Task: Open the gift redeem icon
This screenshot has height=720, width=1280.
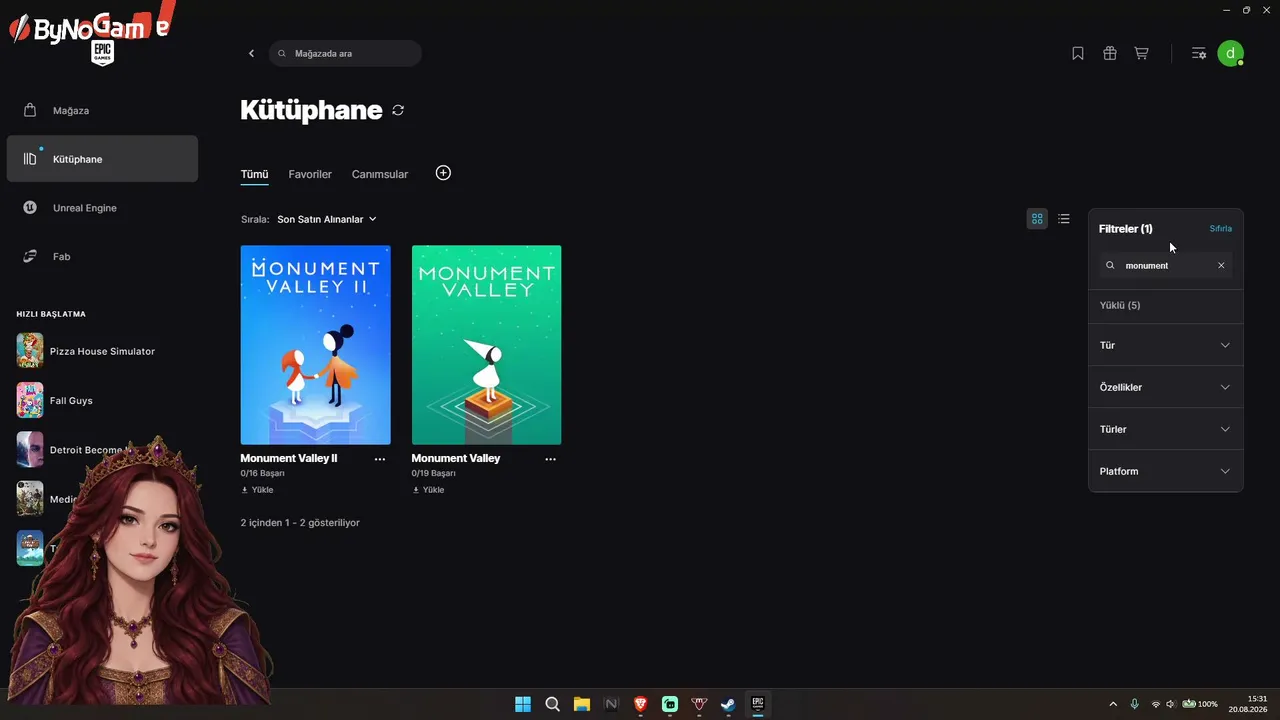Action: pyautogui.click(x=1110, y=53)
